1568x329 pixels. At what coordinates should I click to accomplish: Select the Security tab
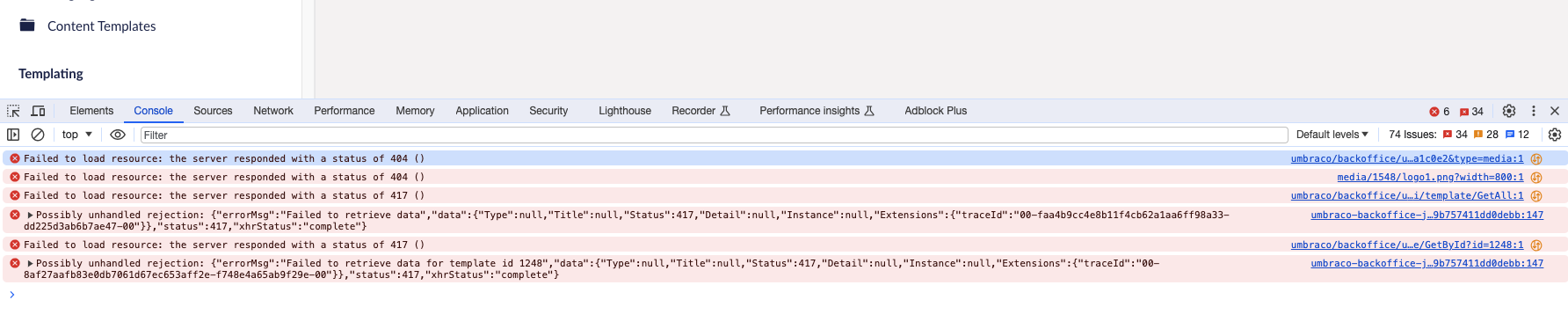(x=548, y=111)
